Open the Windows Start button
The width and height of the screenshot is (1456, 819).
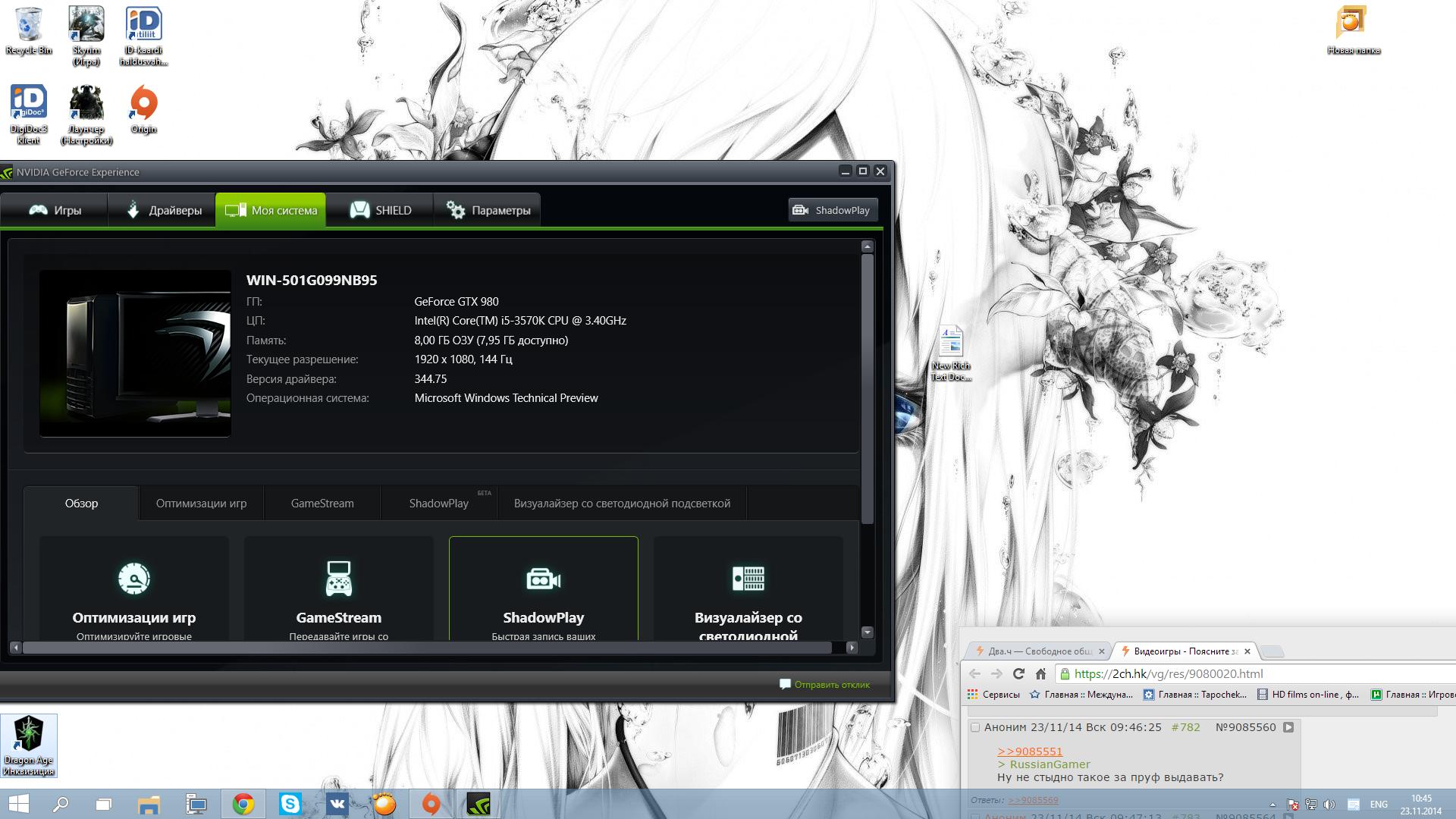point(18,804)
